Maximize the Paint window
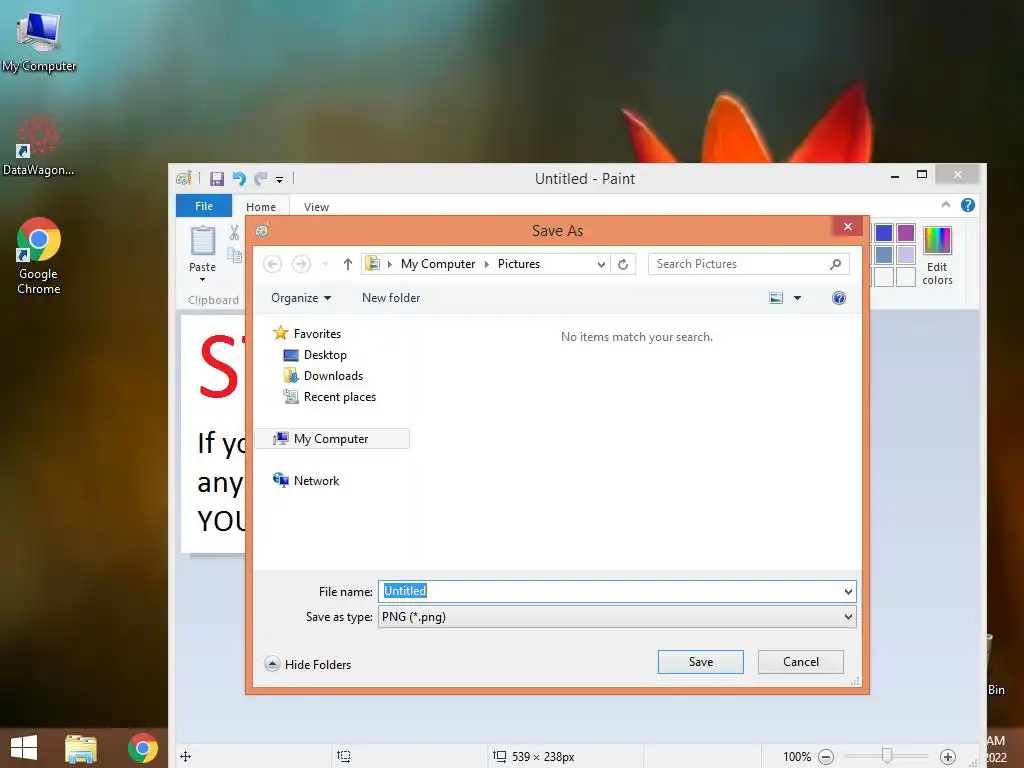The width and height of the screenshot is (1024, 768). 921,174
